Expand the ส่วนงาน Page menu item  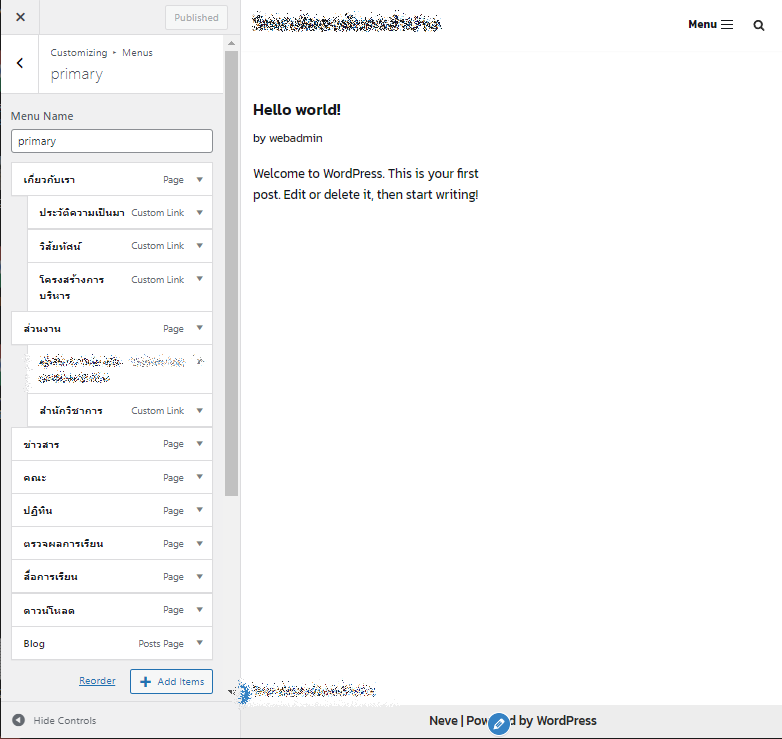pyautogui.click(x=199, y=328)
